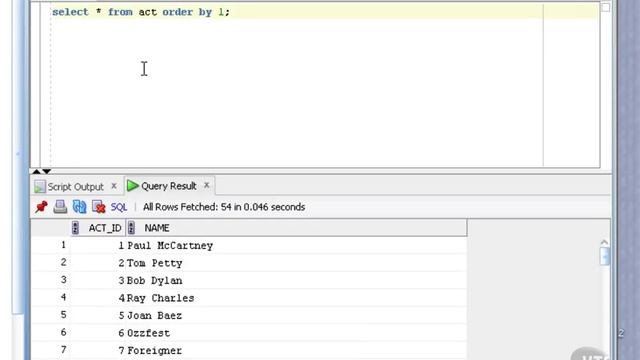Click the small square marker atop editor's right gutter

pos(606,7)
